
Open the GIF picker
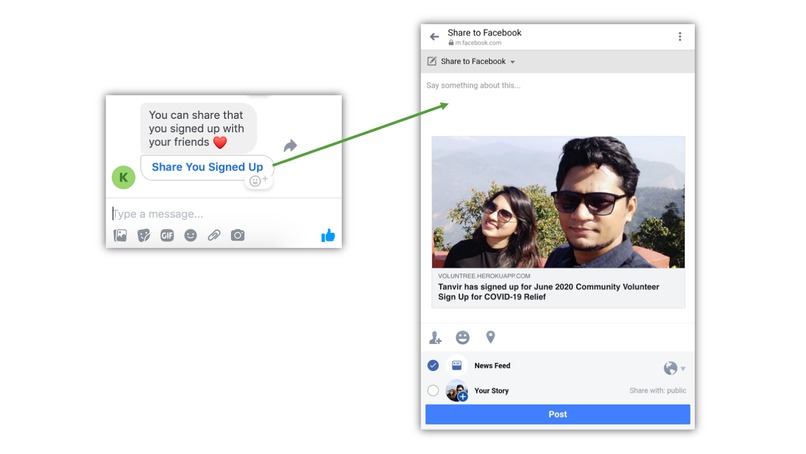(x=167, y=235)
